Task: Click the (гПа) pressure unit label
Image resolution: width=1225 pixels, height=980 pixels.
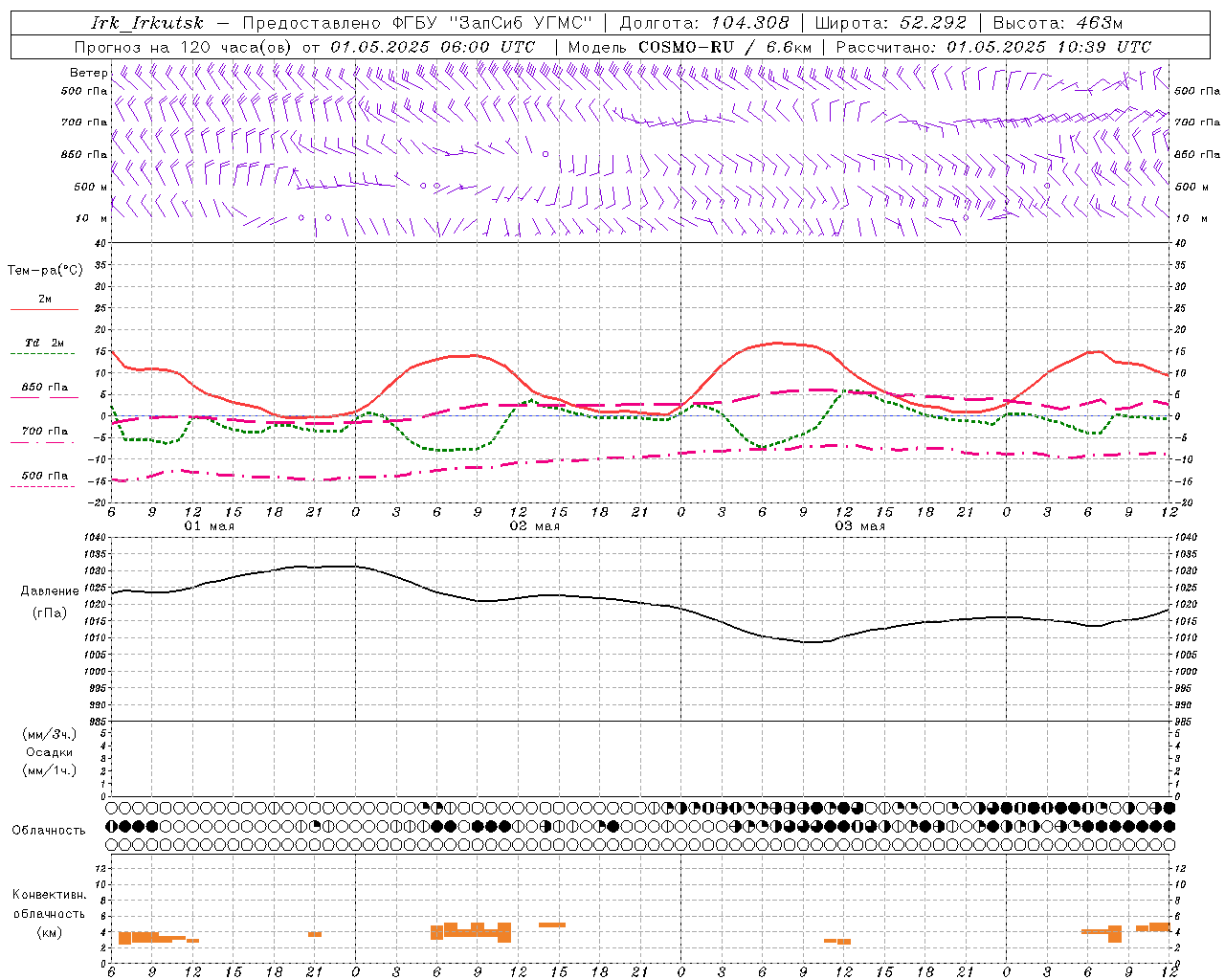Action: point(50,612)
